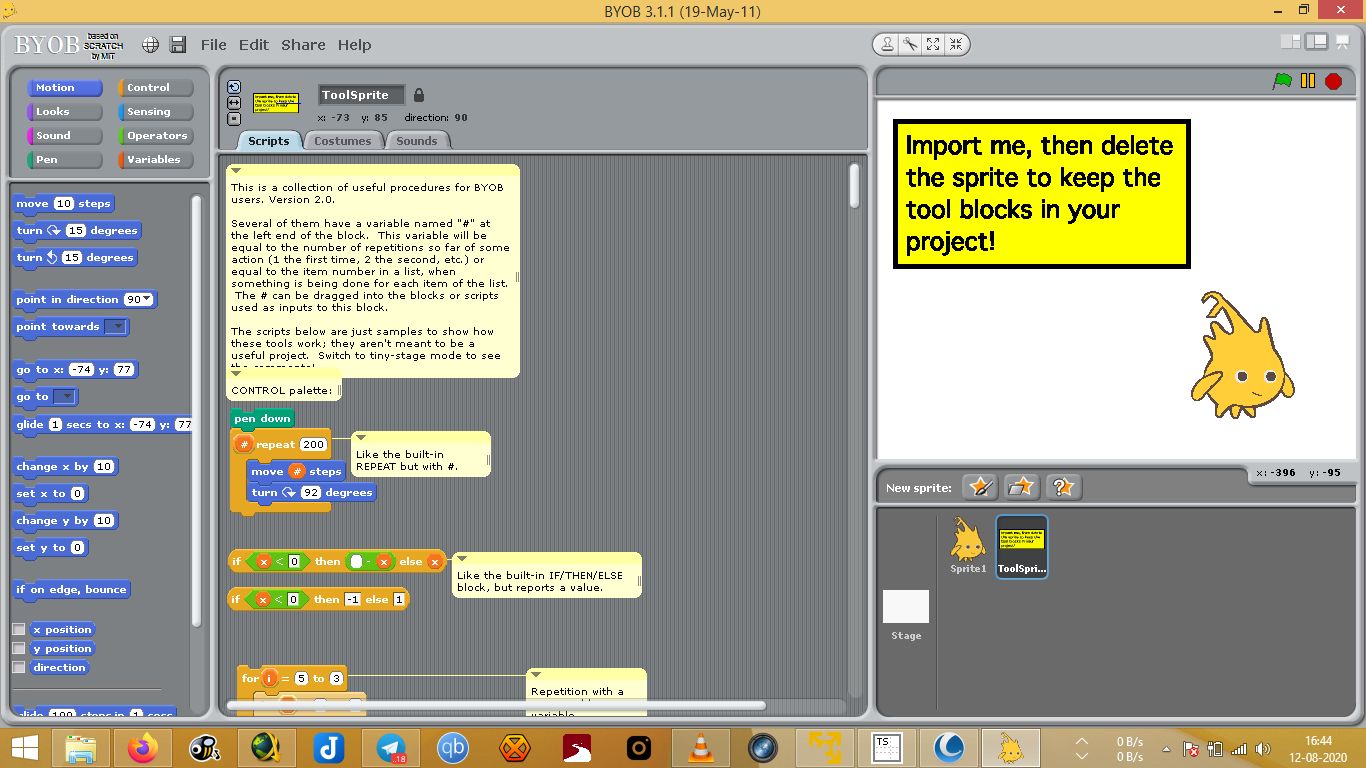This screenshot has height=768, width=1366.
Task: Choose new sprite from file
Action: [1021, 487]
